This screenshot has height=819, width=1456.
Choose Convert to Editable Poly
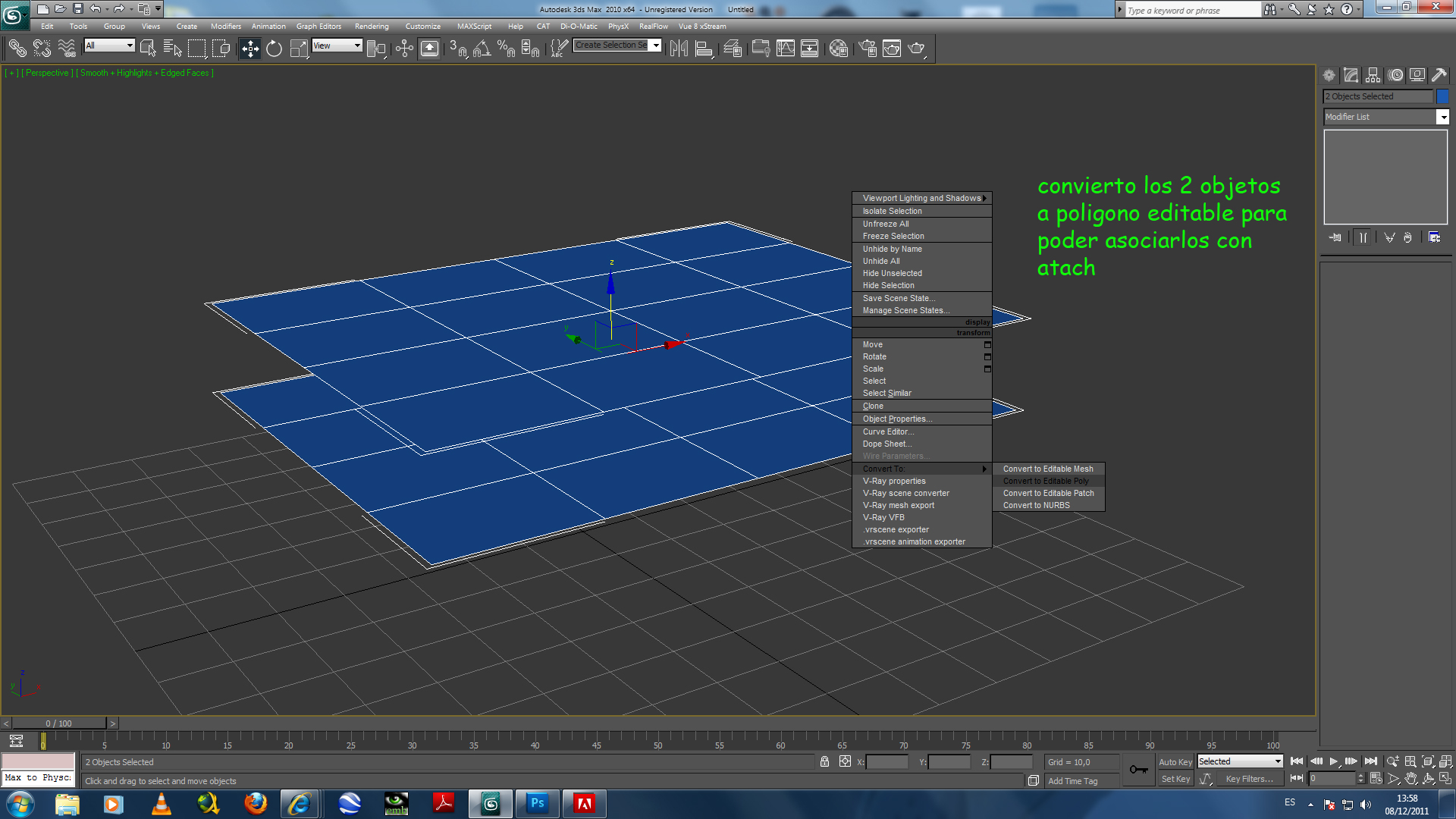(x=1045, y=481)
